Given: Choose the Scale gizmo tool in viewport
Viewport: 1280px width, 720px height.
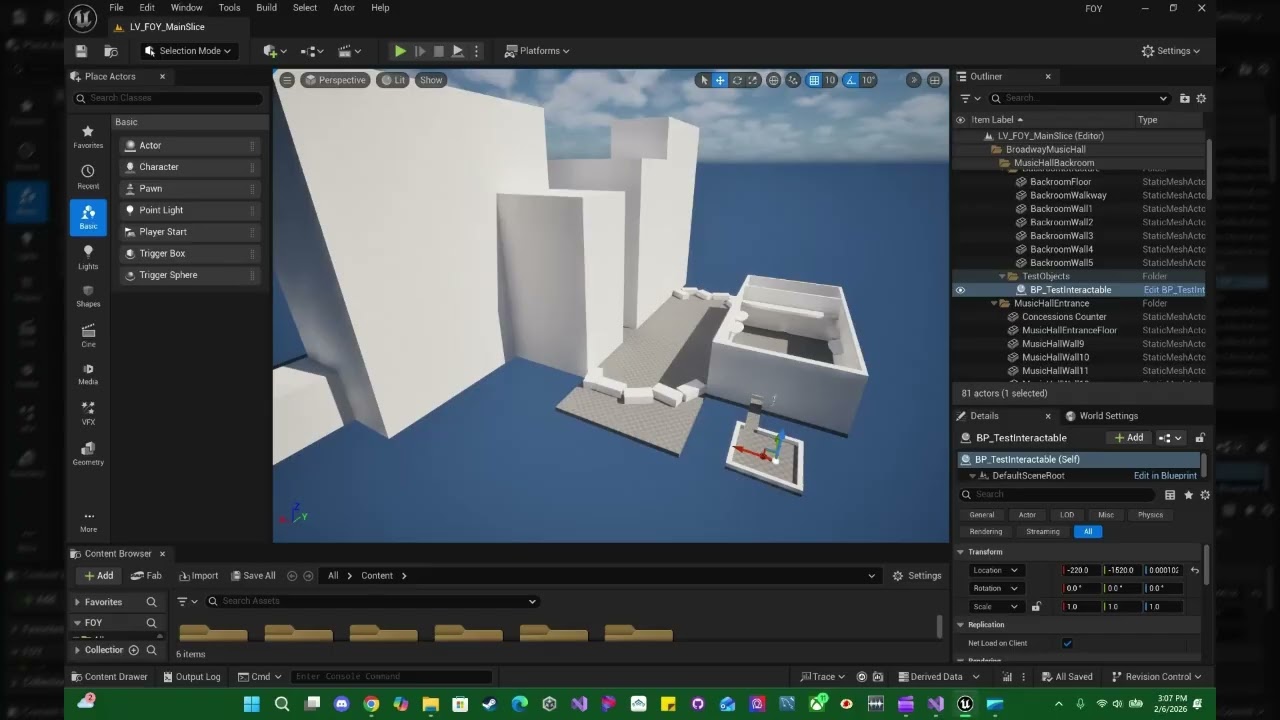Looking at the screenshot, I should point(753,80).
